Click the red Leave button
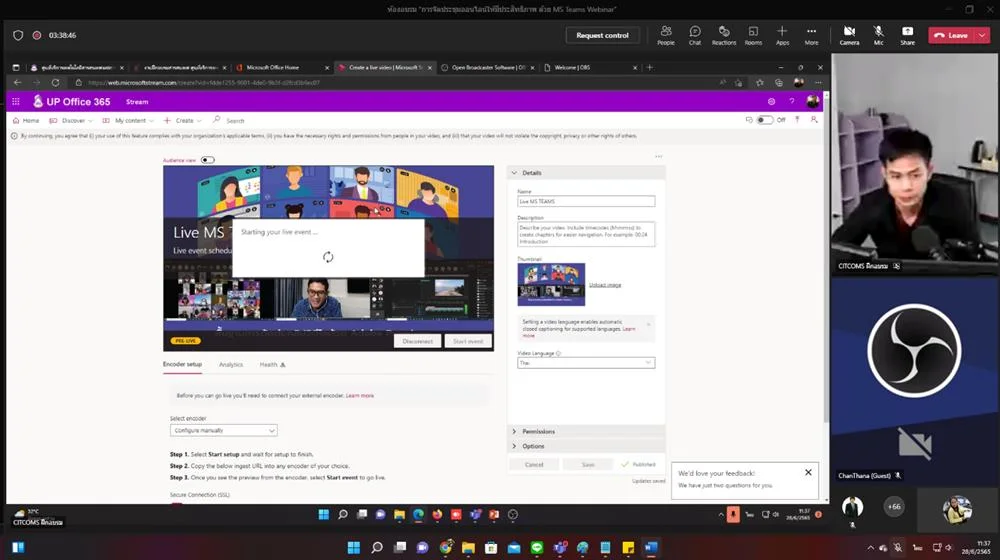This screenshot has height=560, width=1000. tap(952, 35)
